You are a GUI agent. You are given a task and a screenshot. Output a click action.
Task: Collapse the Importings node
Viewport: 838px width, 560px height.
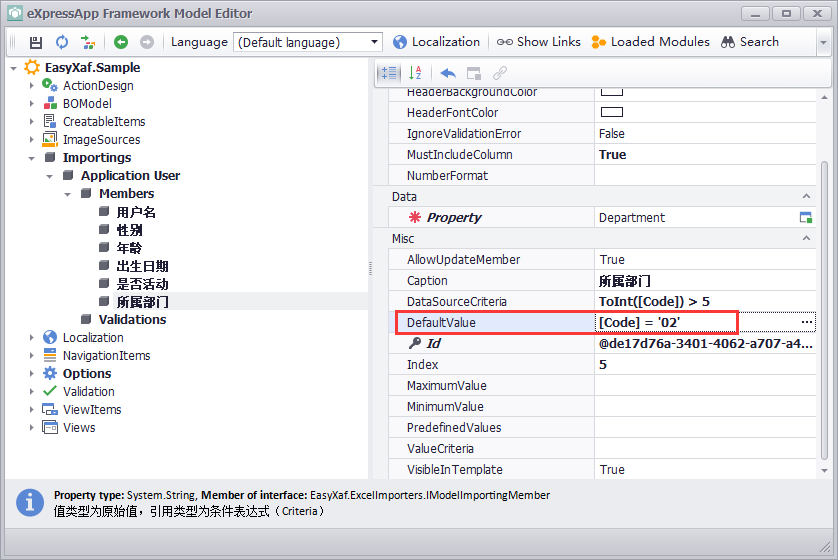(32, 158)
